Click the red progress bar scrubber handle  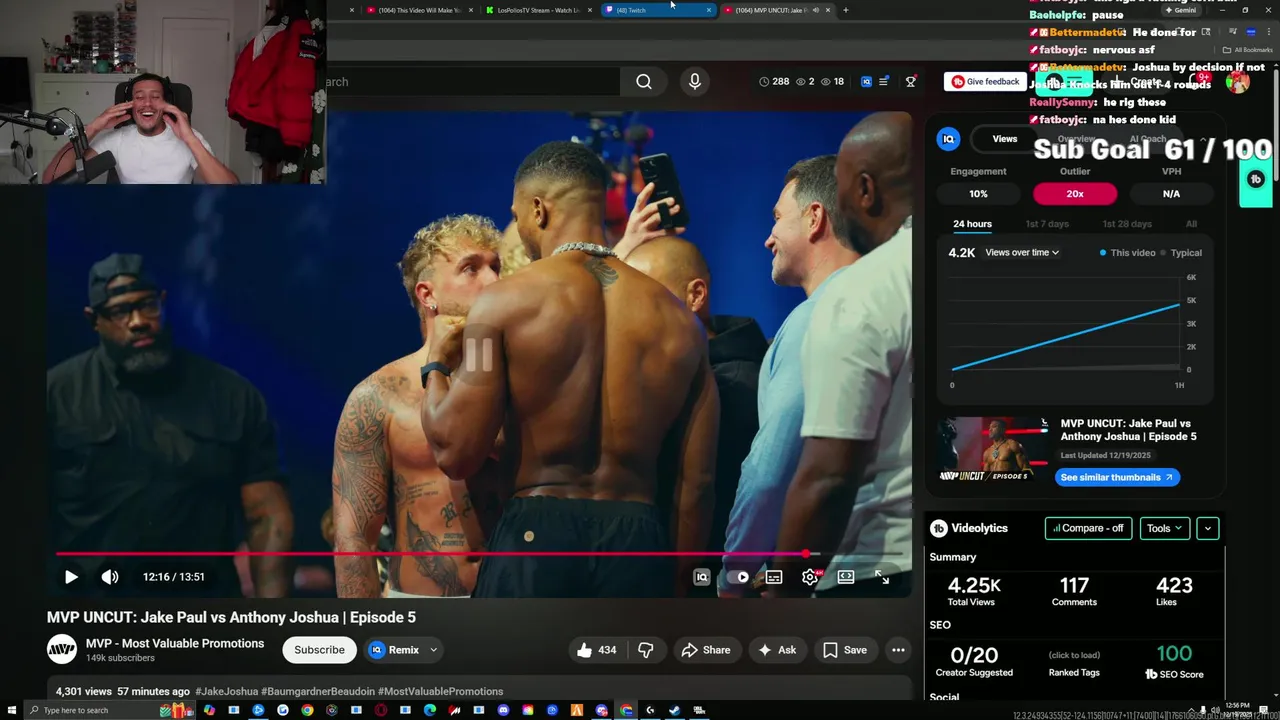click(x=806, y=553)
